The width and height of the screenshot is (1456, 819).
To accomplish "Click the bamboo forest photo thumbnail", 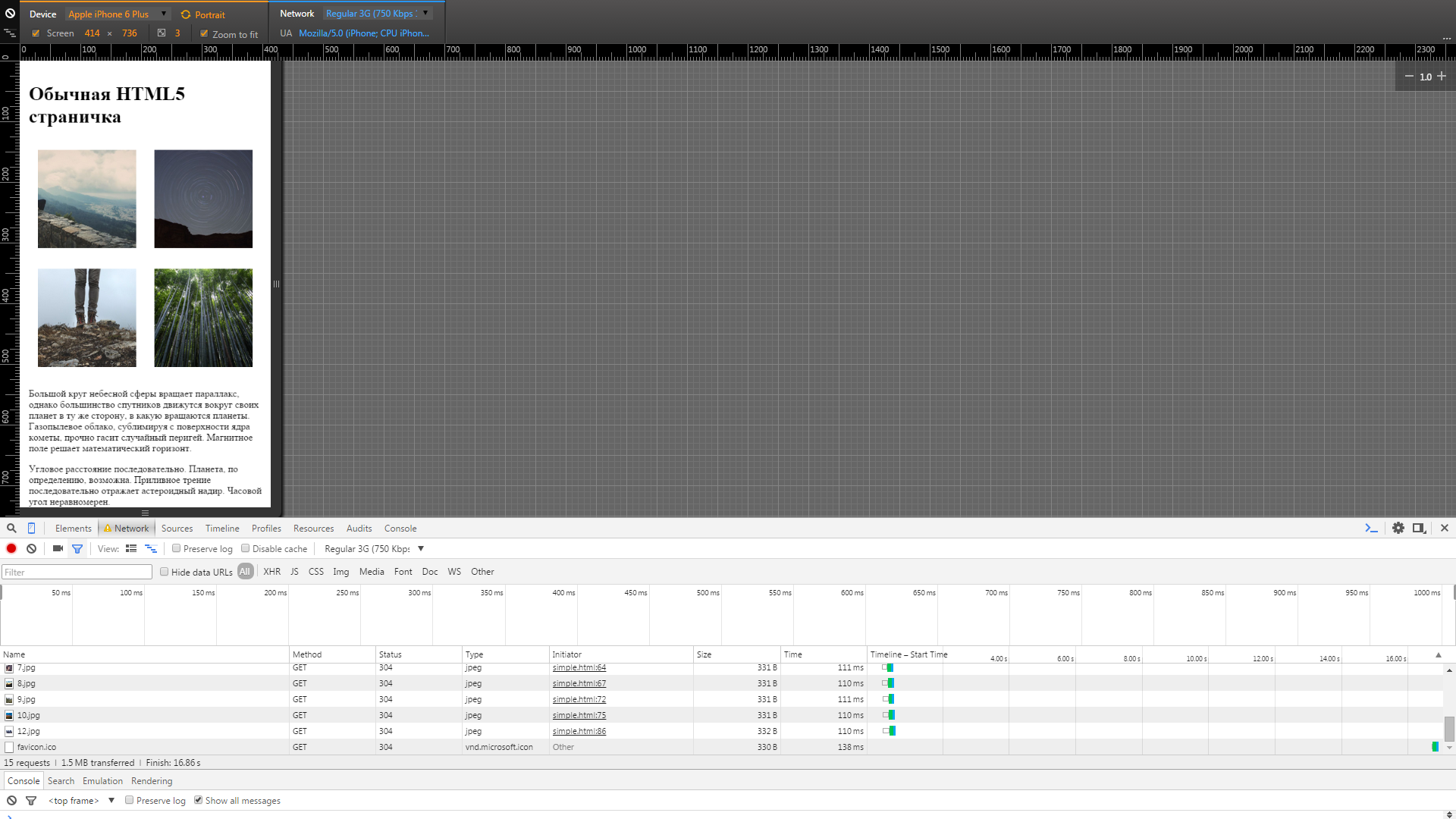I will (203, 318).
